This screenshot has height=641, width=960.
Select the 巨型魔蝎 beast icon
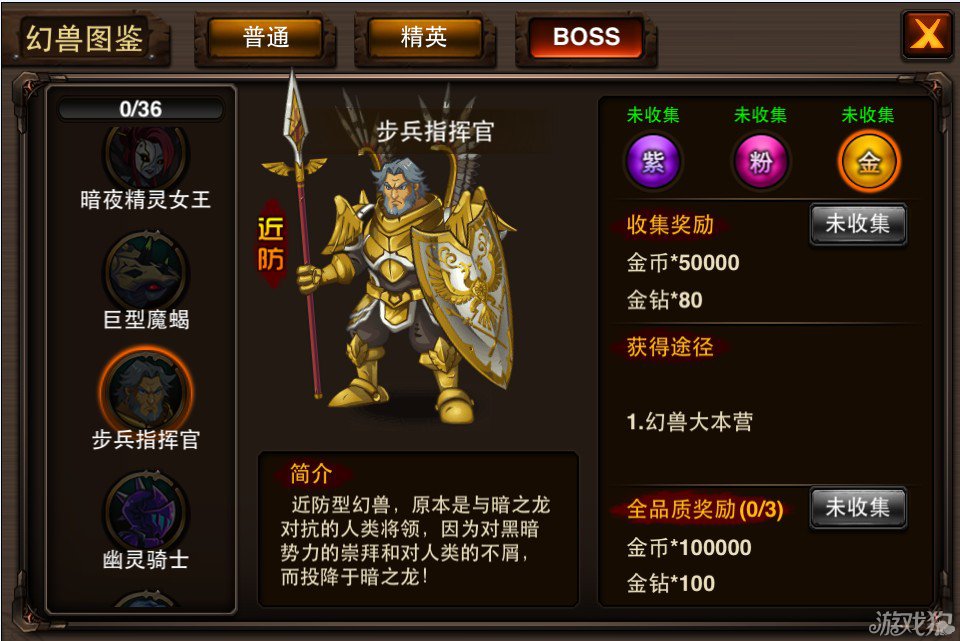[146, 271]
